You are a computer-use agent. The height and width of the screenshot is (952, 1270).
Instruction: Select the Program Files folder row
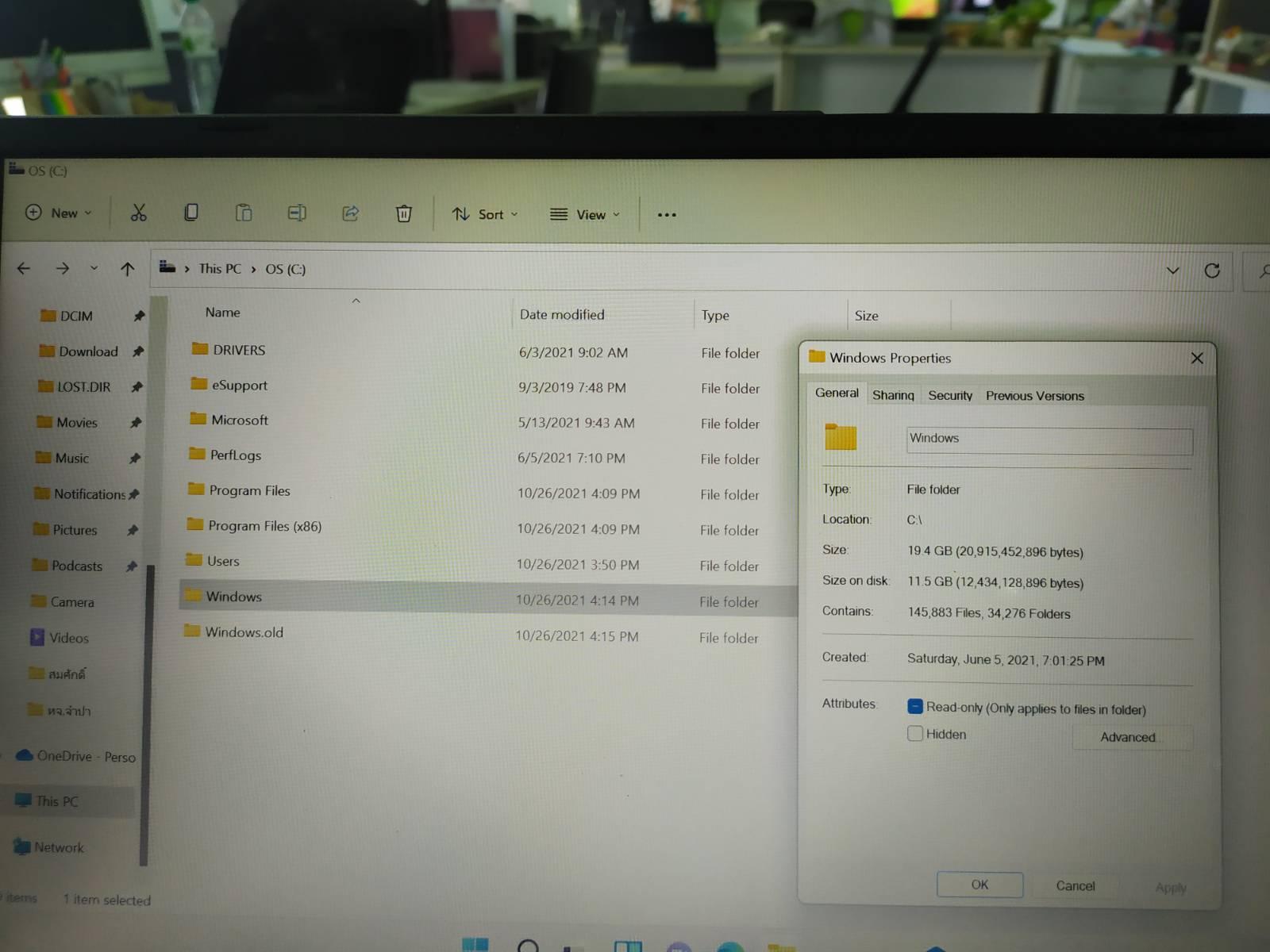pos(490,491)
